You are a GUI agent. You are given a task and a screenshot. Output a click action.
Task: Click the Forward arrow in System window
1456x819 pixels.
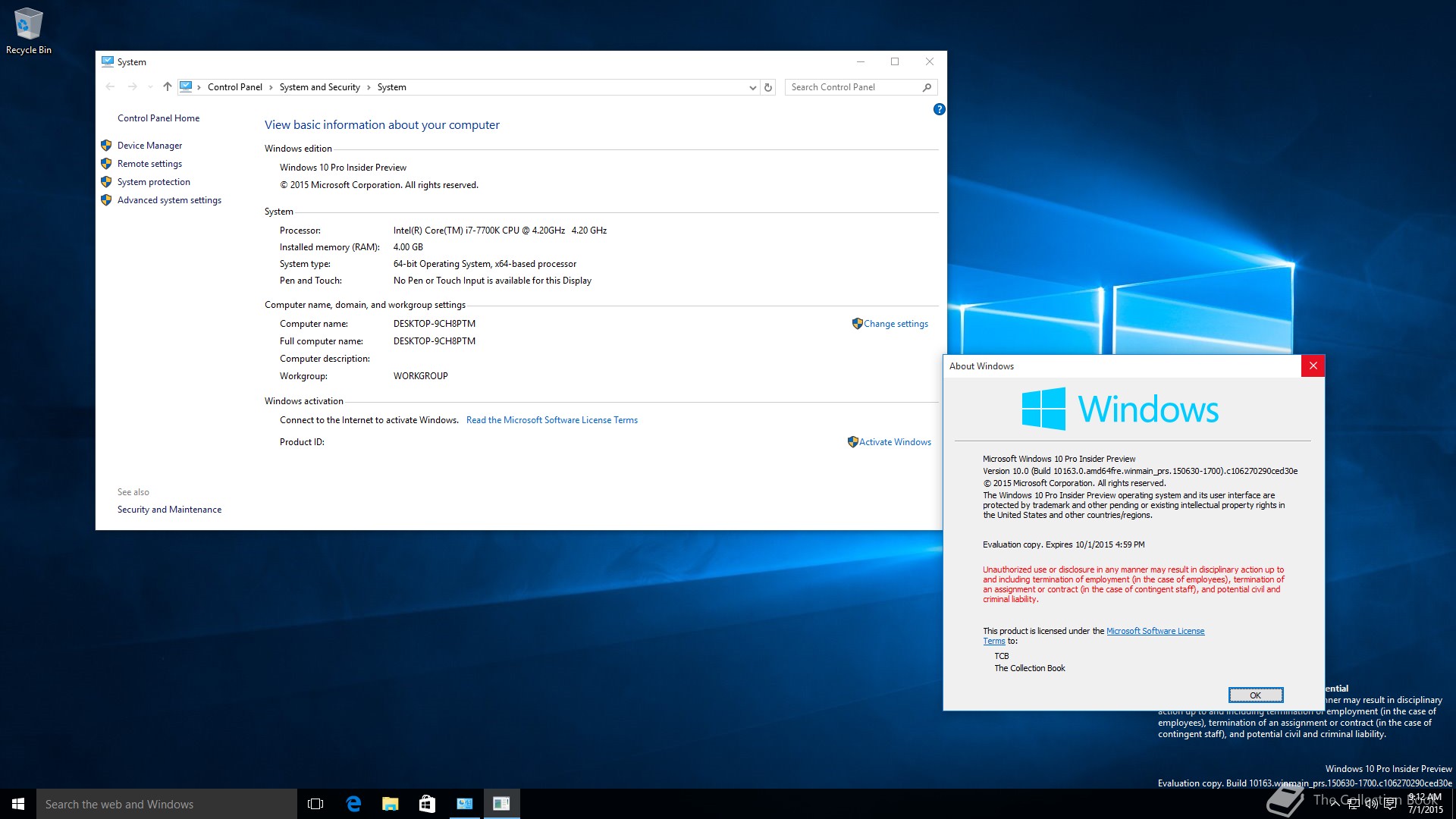[132, 87]
